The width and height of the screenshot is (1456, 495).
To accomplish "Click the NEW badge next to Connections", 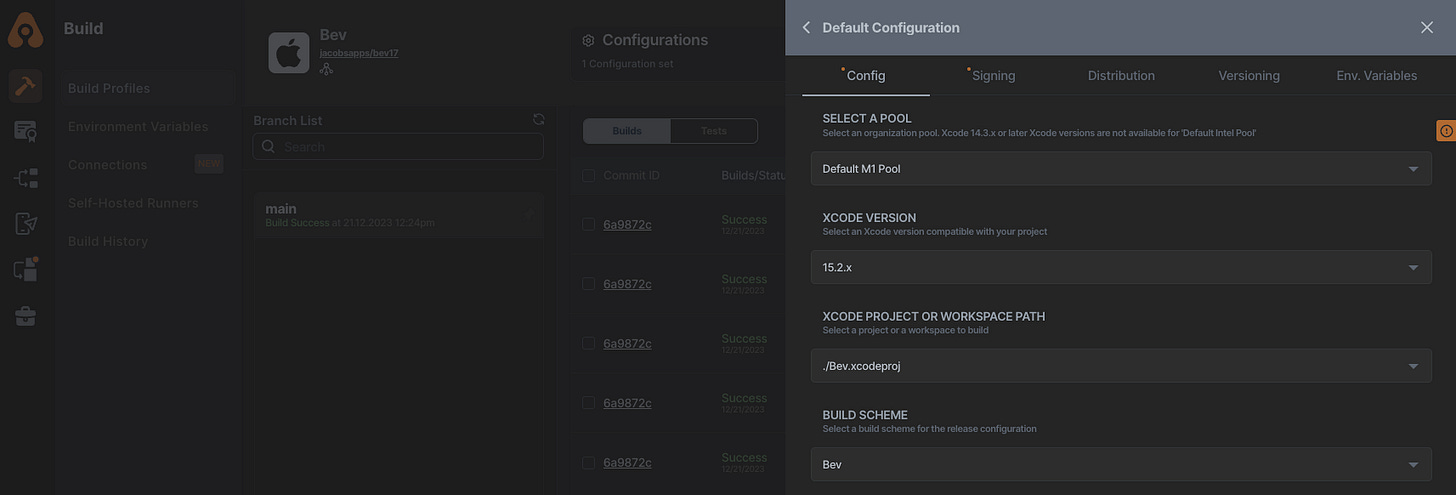I will click(209, 164).
